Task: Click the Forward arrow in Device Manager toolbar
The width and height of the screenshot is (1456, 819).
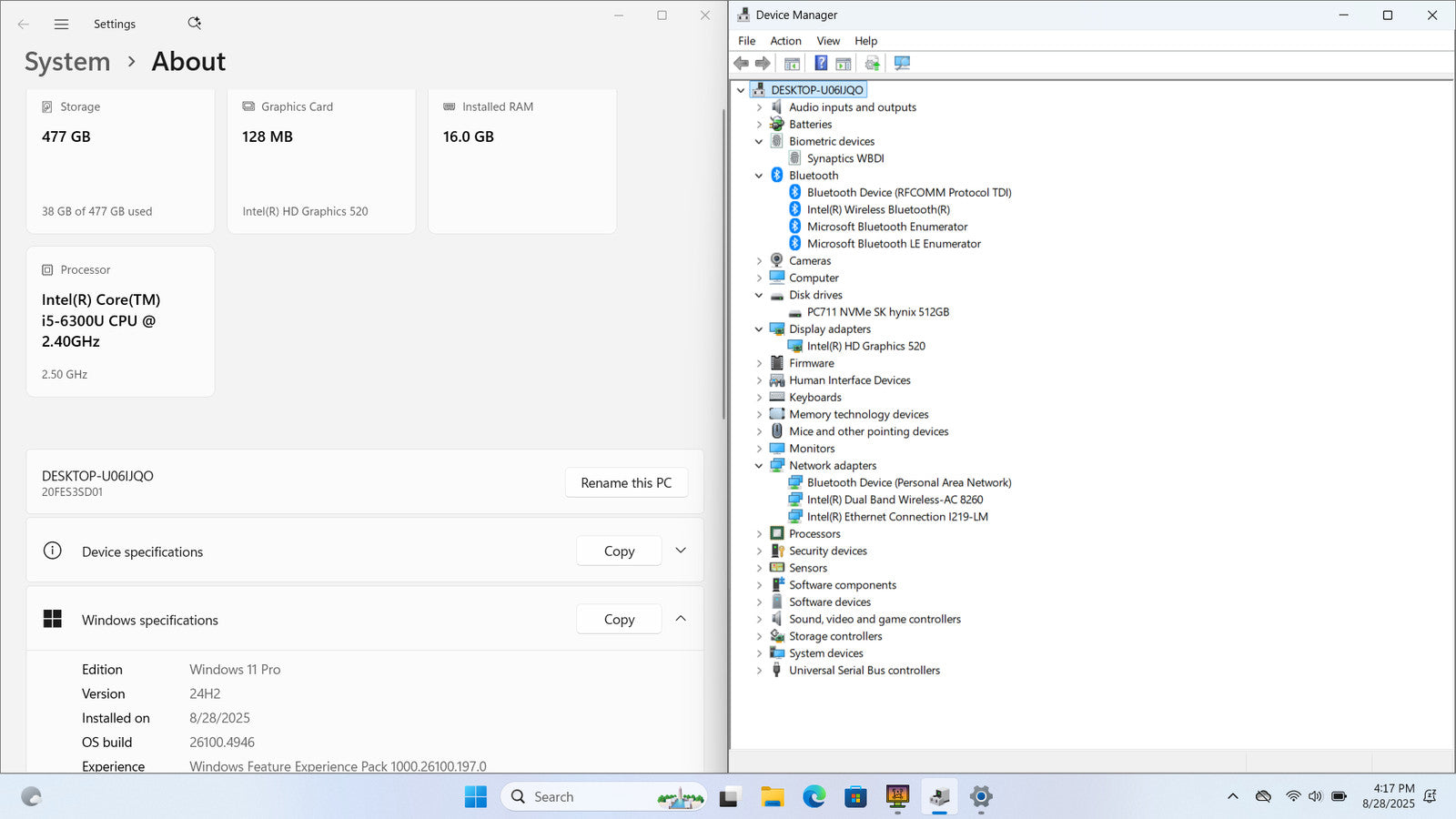Action: (763, 63)
